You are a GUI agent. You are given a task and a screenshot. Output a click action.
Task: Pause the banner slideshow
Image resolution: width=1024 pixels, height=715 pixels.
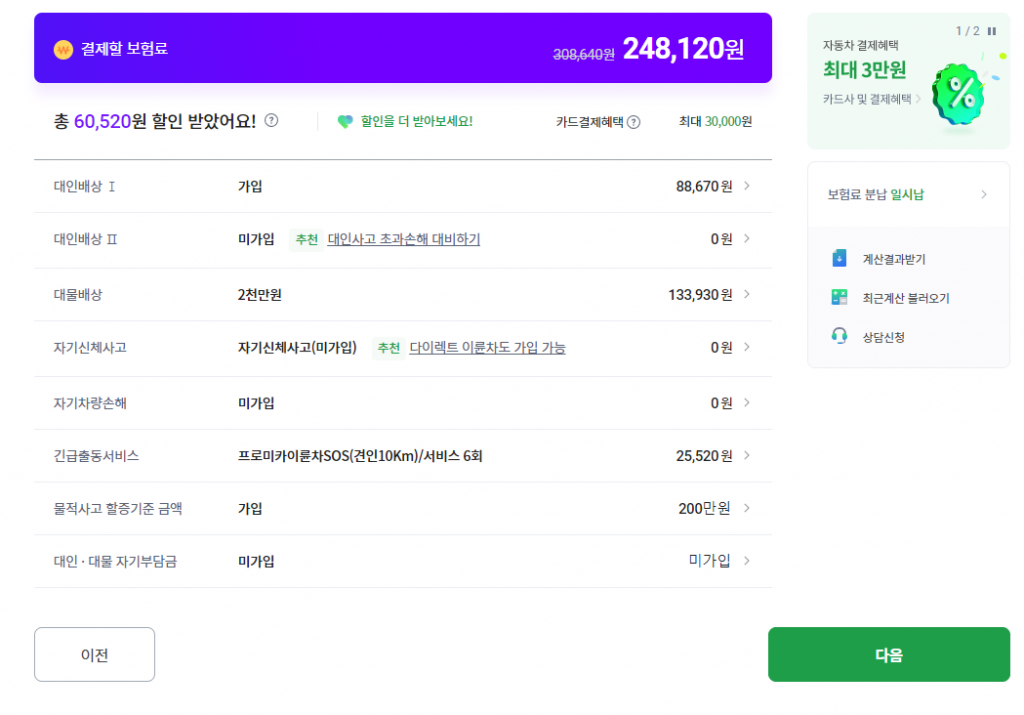pos(992,31)
